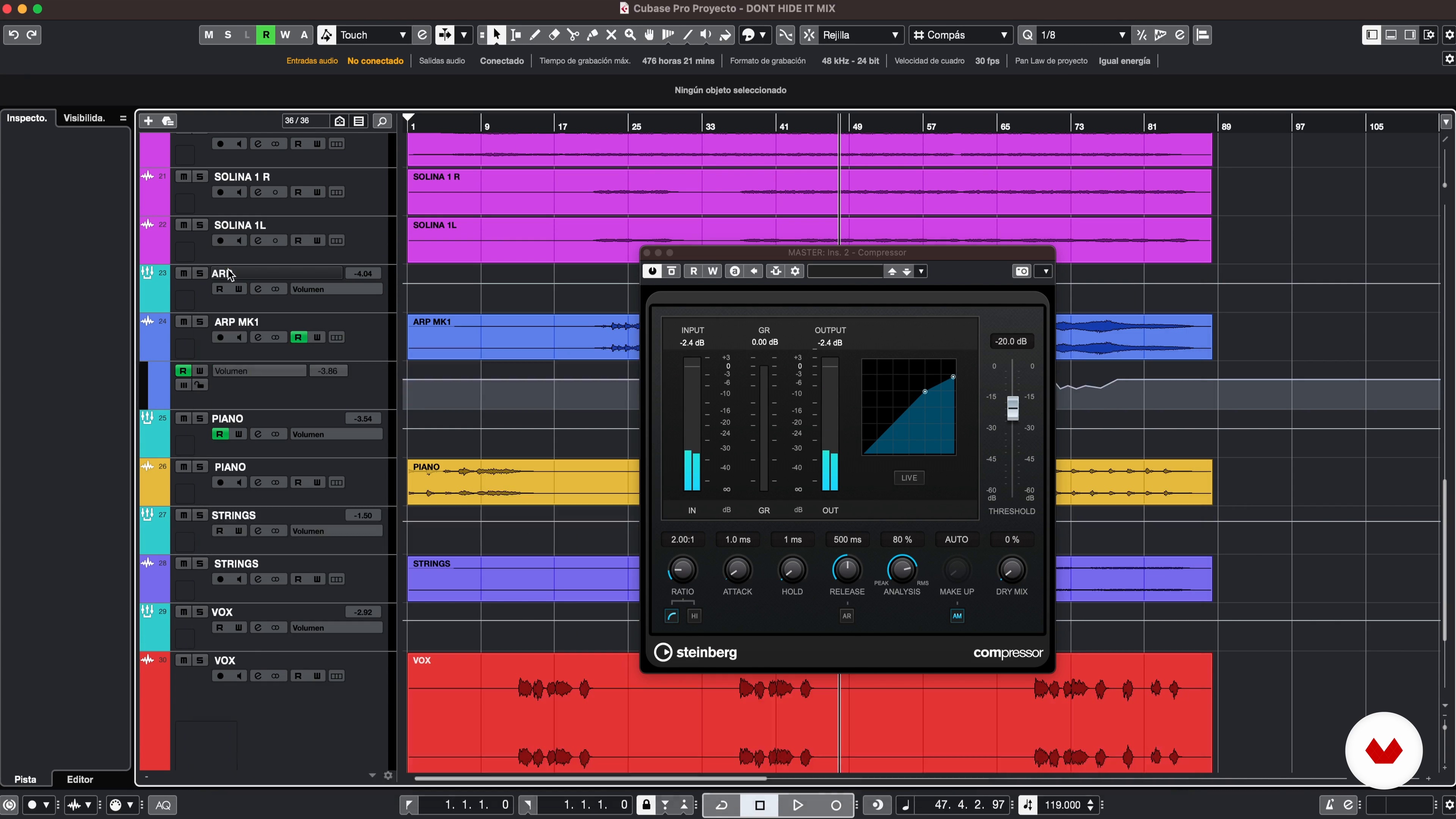Screen dimensions: 1456x819
Task: Toggle the HI high ratio button
Action: point(694,616)
